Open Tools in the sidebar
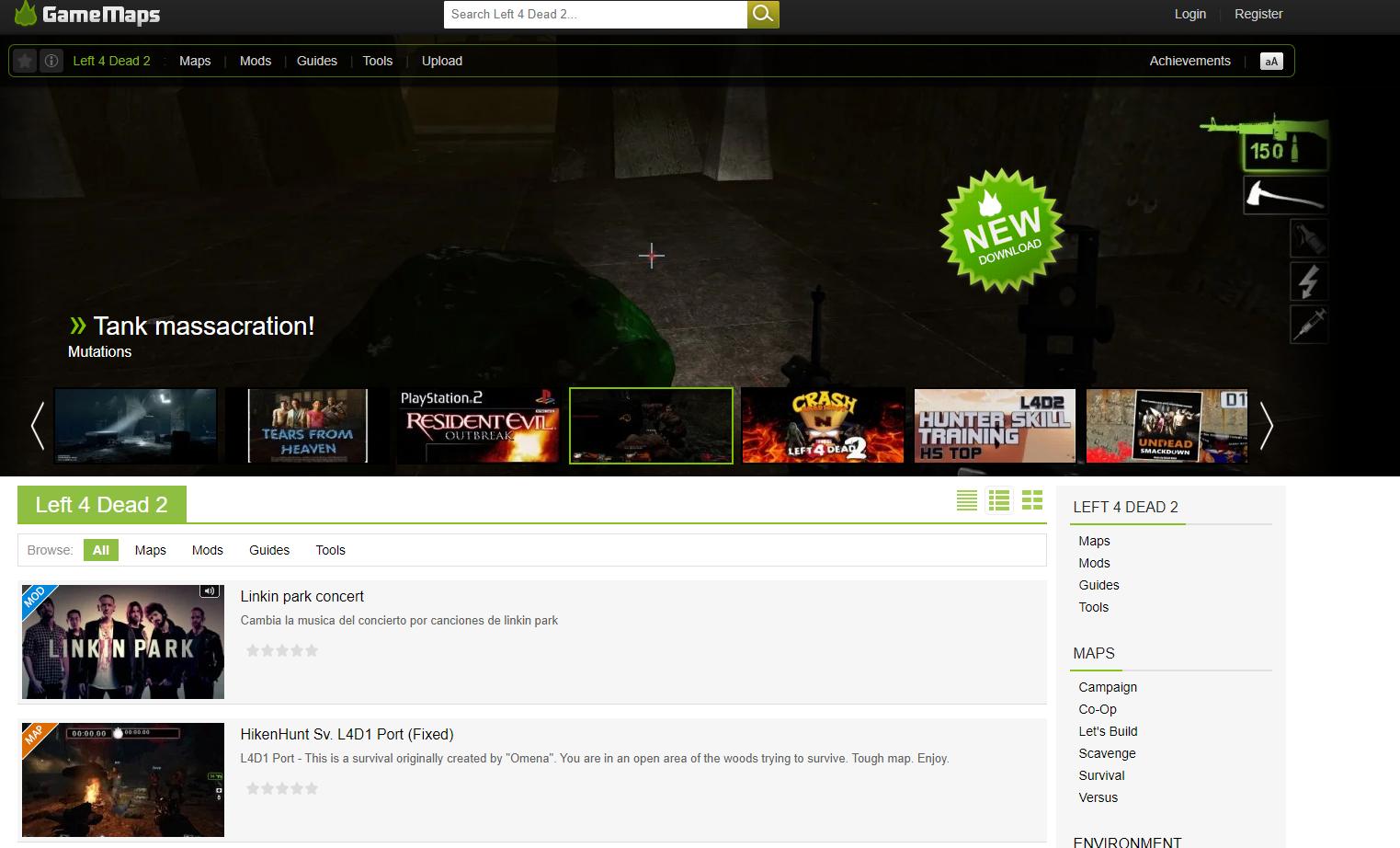The height and width of the screenshot is (848, 1400). point(1093,607)
